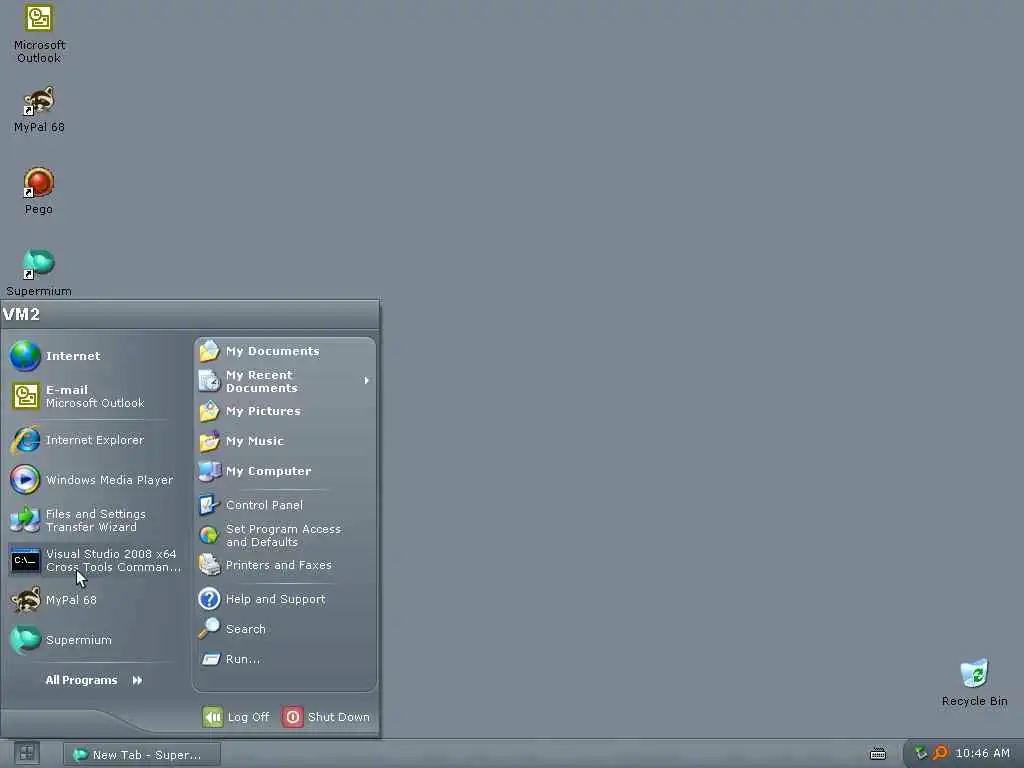Expand All Programs list

click(x=94, y=680)
